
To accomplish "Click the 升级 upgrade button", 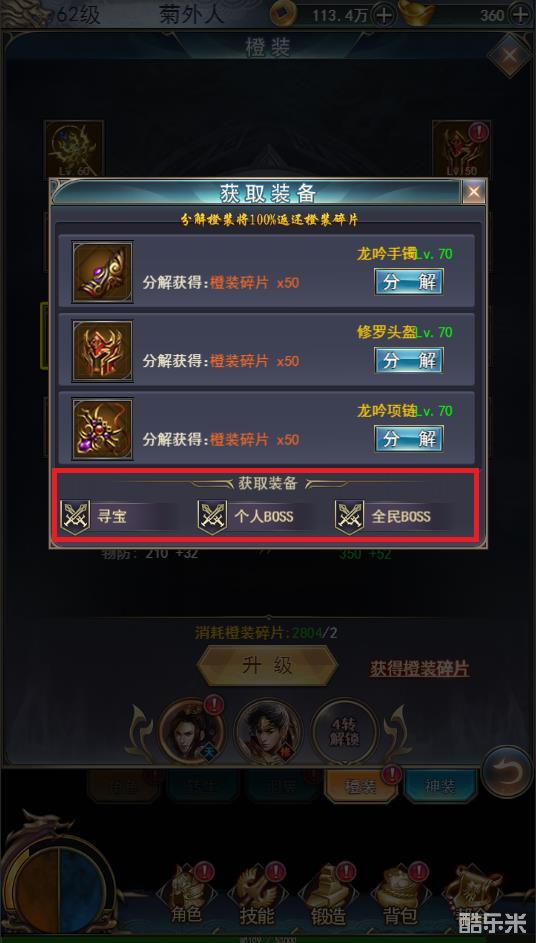I will point(268,665).
